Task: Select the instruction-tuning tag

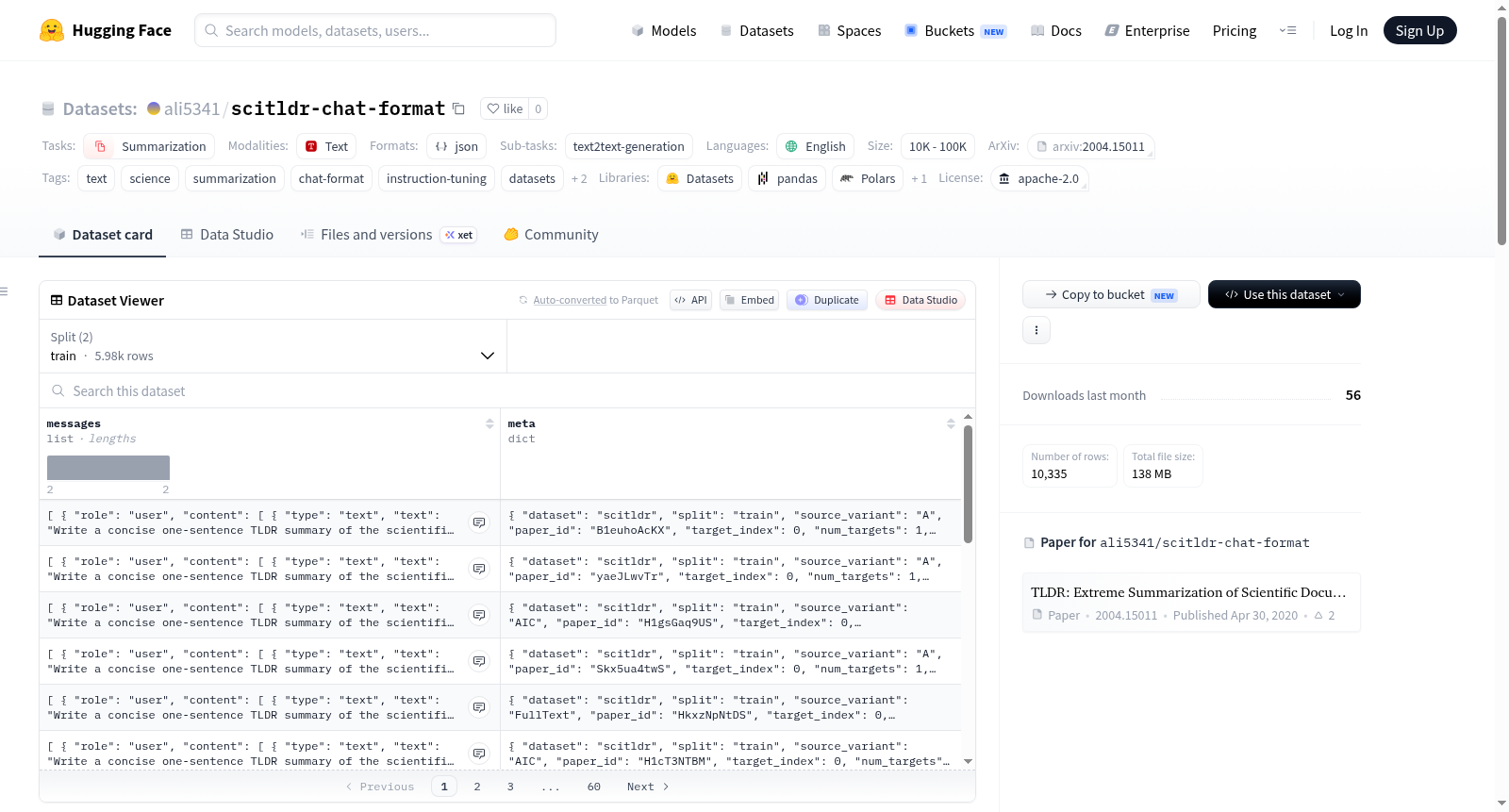Action: [437, 178]
